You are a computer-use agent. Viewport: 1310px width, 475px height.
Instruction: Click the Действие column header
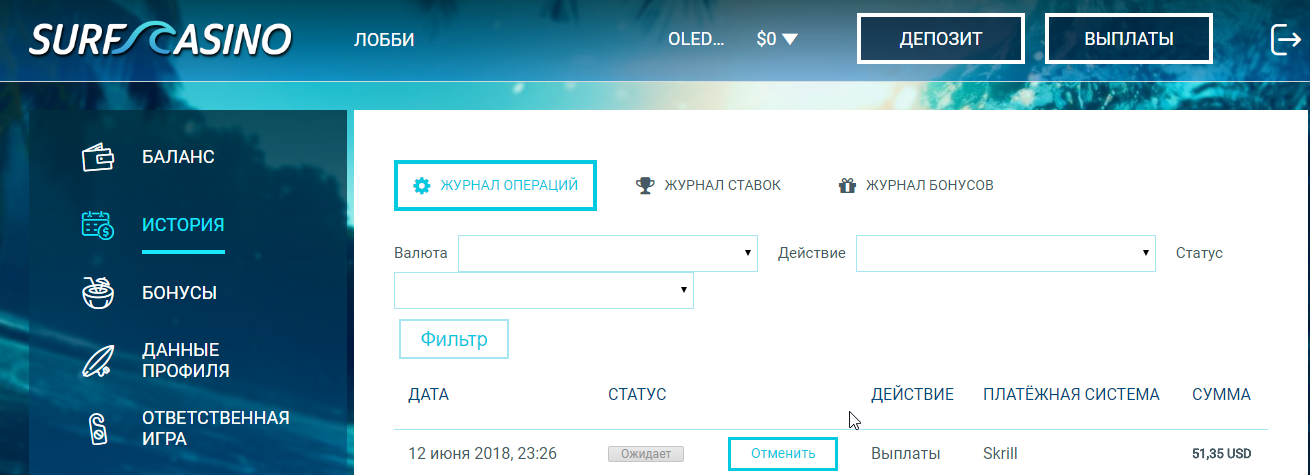tap(912, 395)
